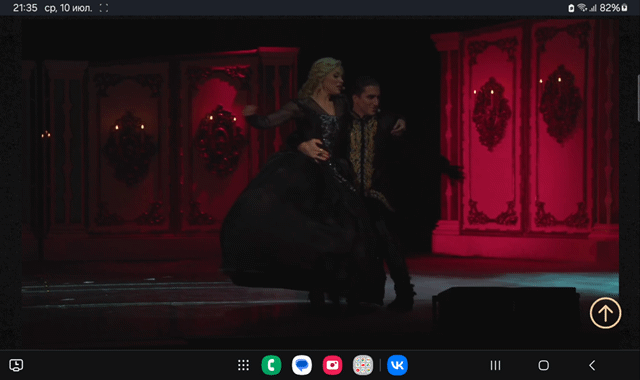The height and width of the screenshot is (380, 640).
Task: Grab the scrollbar on the right edge
Action: (638, 98)
